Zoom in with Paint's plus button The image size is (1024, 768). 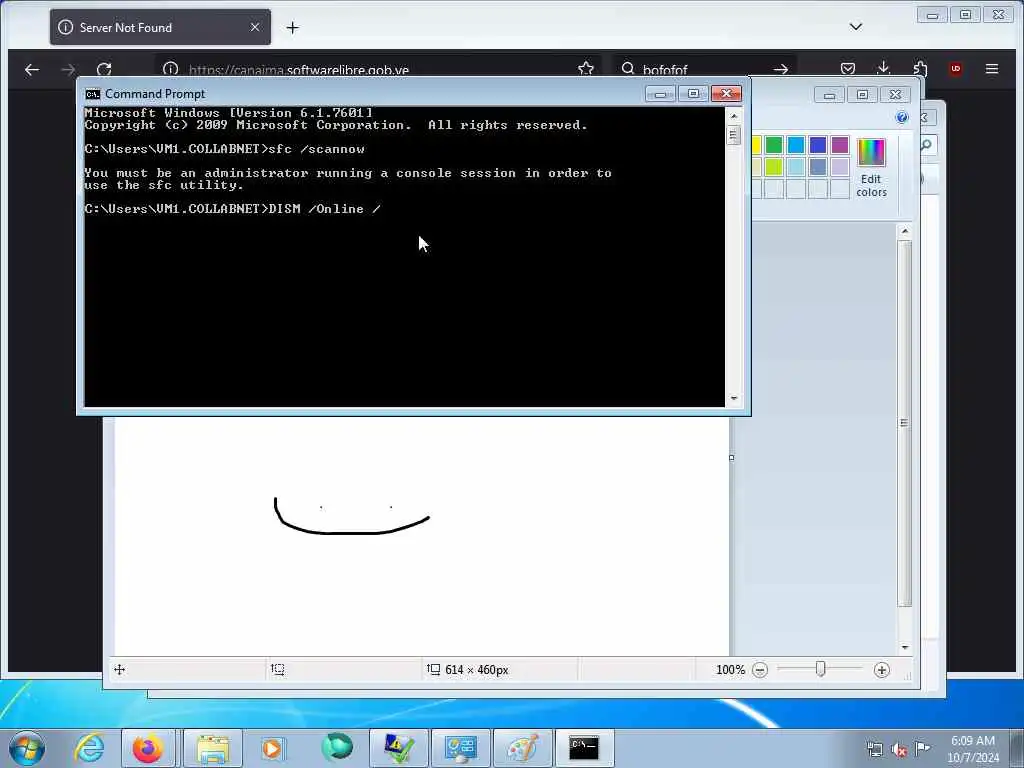coord(882,670)
